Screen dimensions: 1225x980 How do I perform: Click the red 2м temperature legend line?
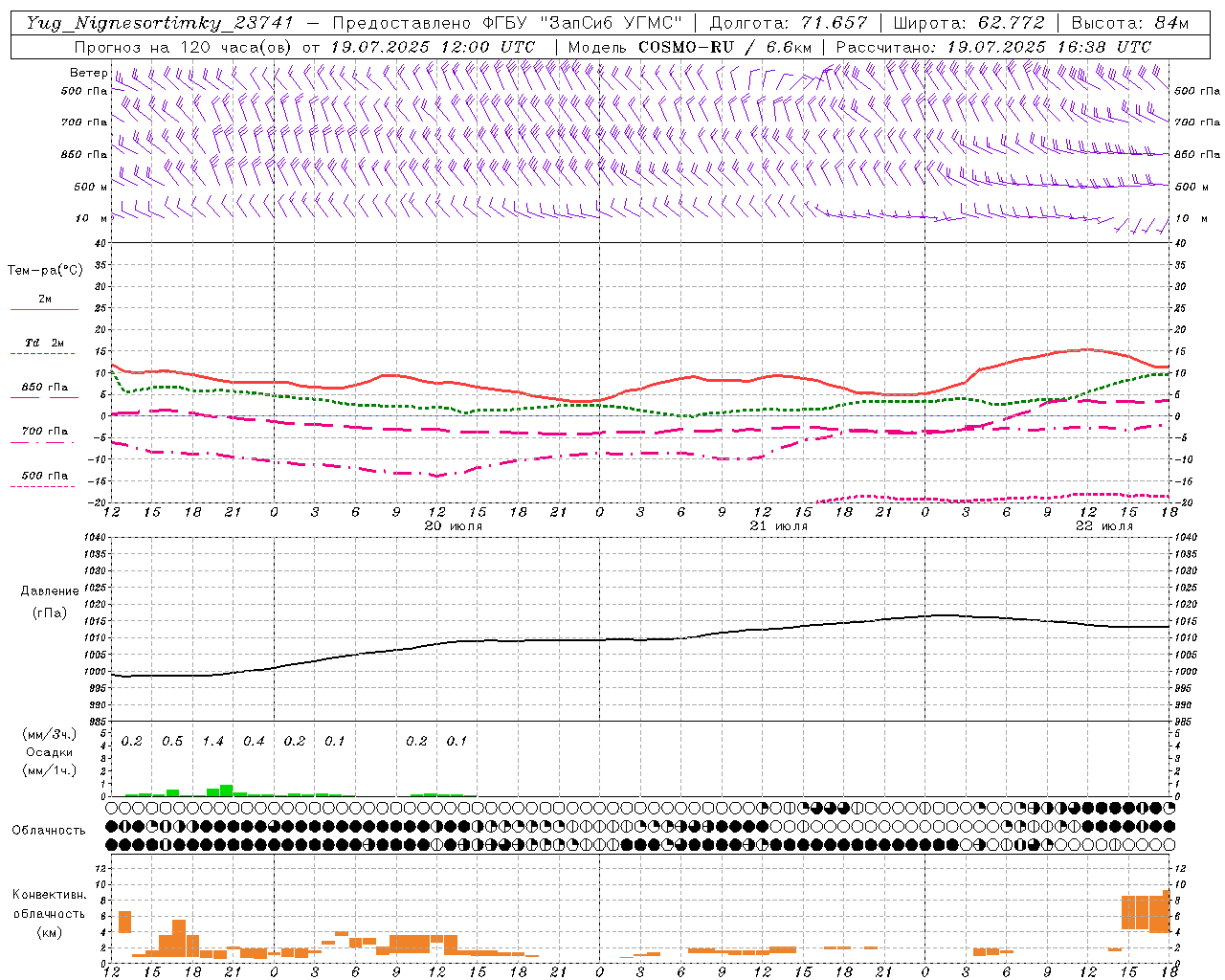point(44,309)
